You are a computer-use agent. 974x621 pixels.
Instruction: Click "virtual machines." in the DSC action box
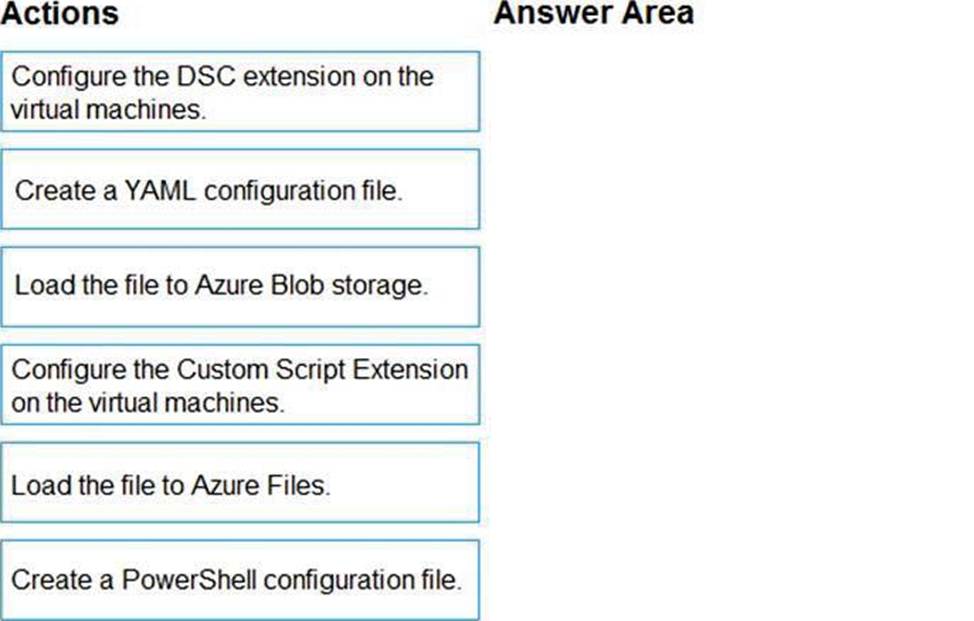click(x=109, y=108)
